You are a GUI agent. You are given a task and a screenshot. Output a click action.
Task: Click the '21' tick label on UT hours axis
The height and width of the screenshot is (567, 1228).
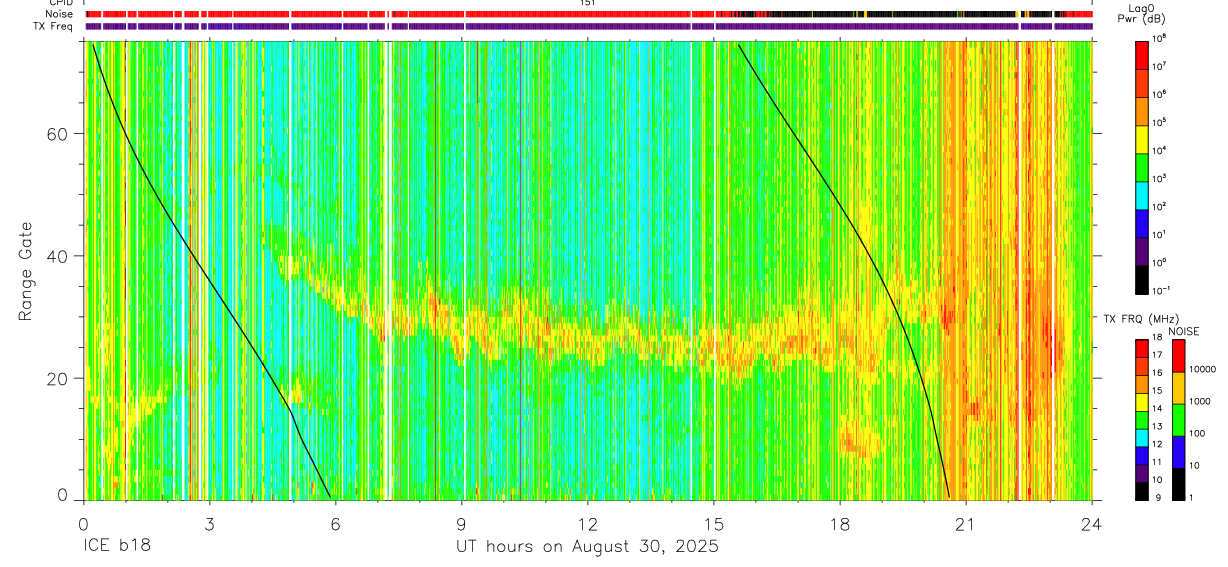click(x=966, y=523)
